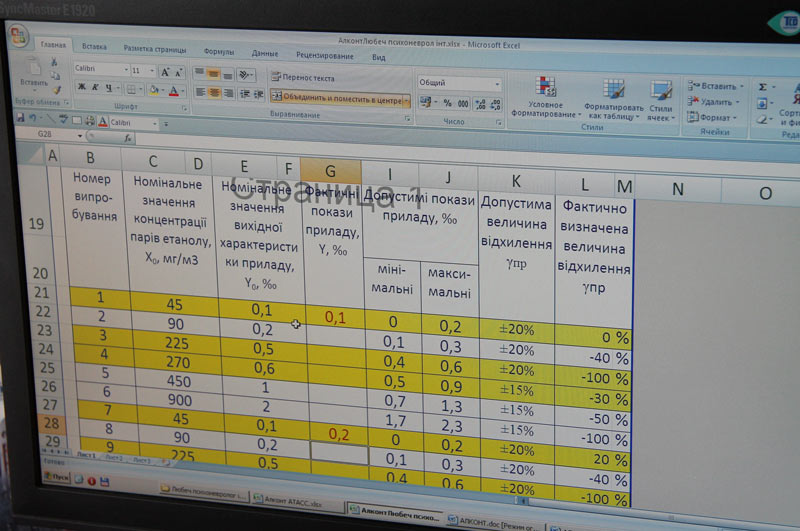Click the percent style icon
This screenshot has height=531, width=800.
tap(447, 103)
